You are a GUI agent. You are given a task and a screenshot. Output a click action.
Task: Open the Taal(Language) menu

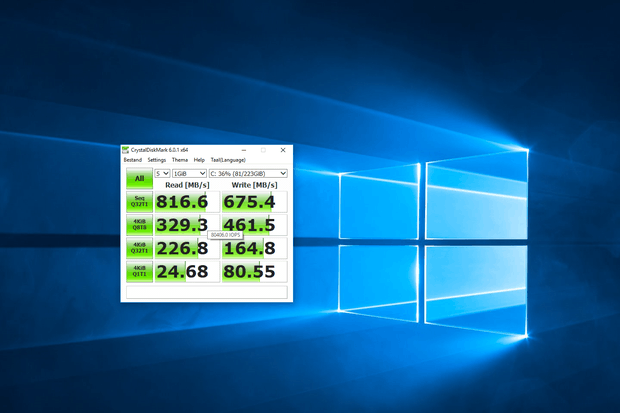(228, 160)
